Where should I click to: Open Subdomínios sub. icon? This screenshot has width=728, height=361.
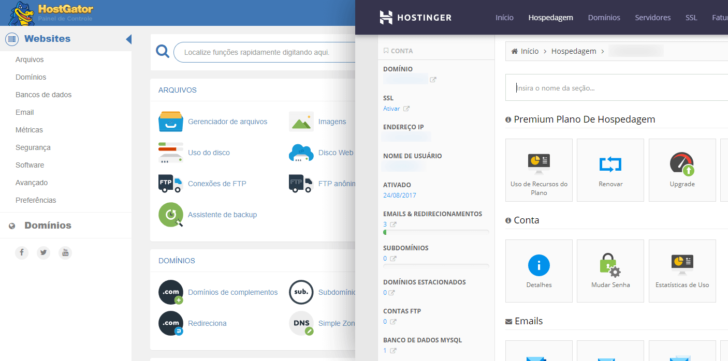(301, 292)
